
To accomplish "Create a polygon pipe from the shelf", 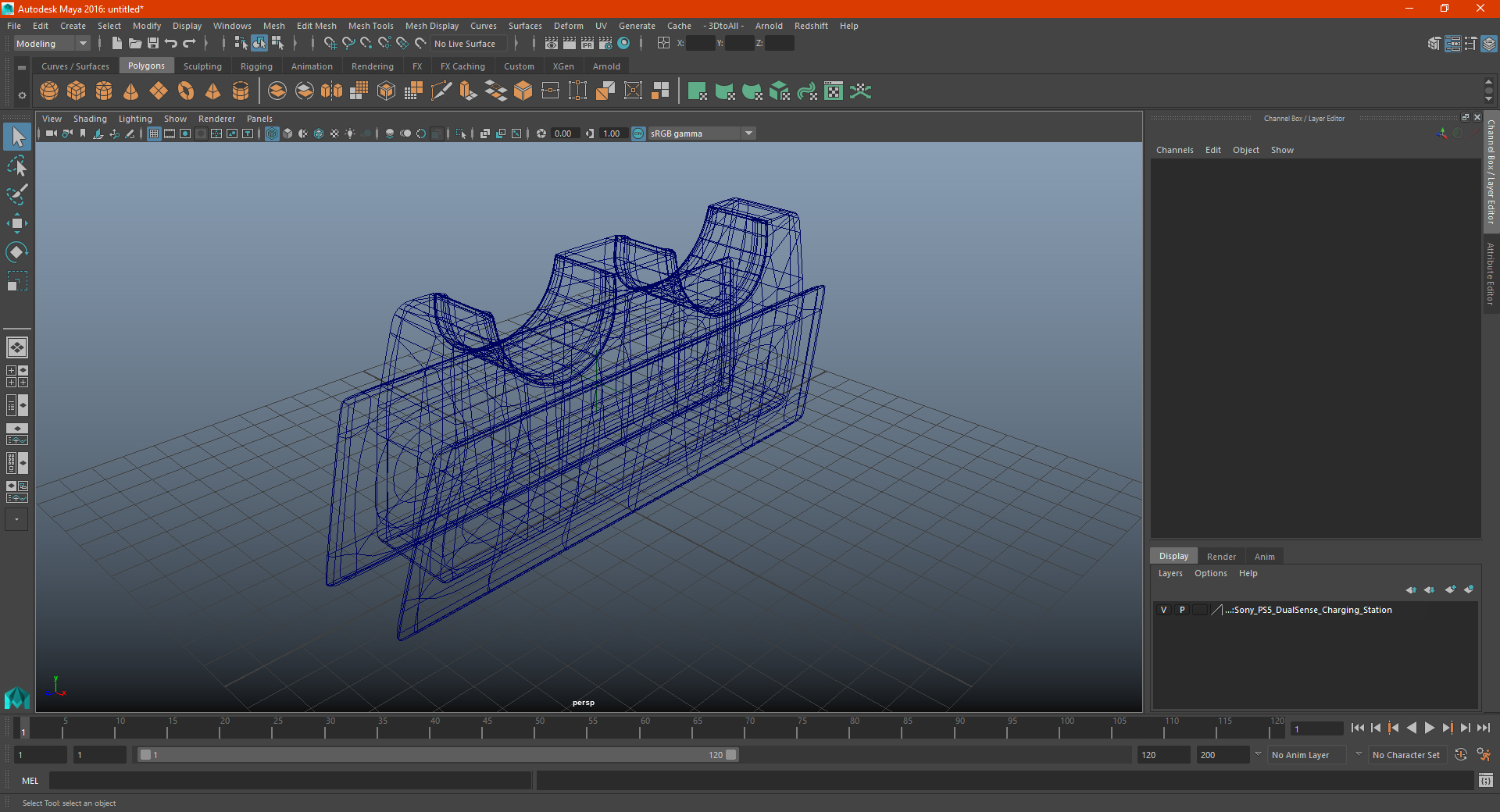I will pos(241,91).
